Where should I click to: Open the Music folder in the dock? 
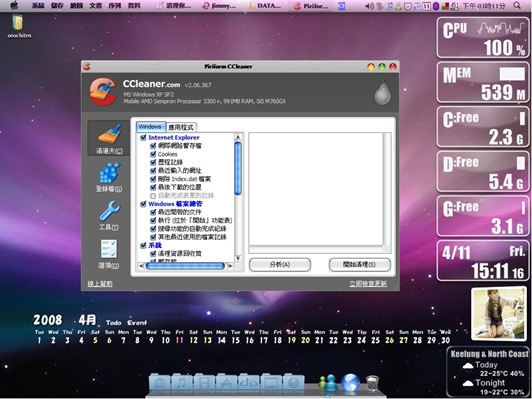(182, 383)
